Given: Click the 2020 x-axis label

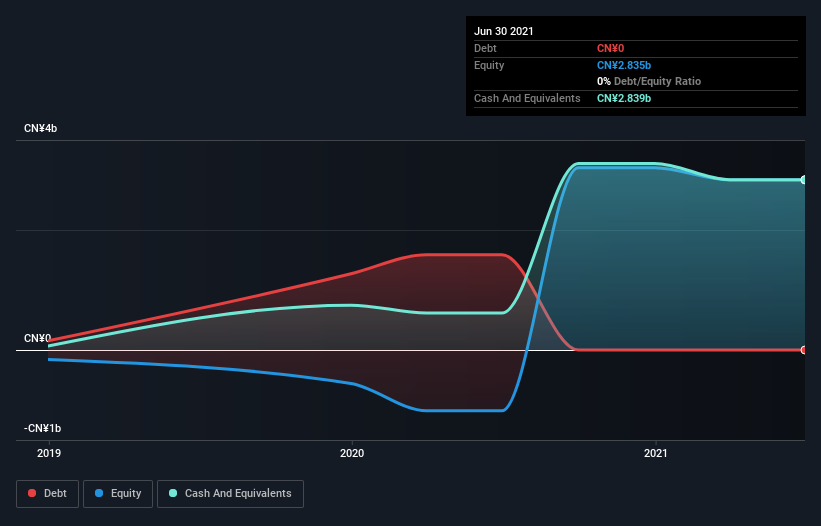Looking at the screenshot, I should pyautogui.click(x=352, y=453).
